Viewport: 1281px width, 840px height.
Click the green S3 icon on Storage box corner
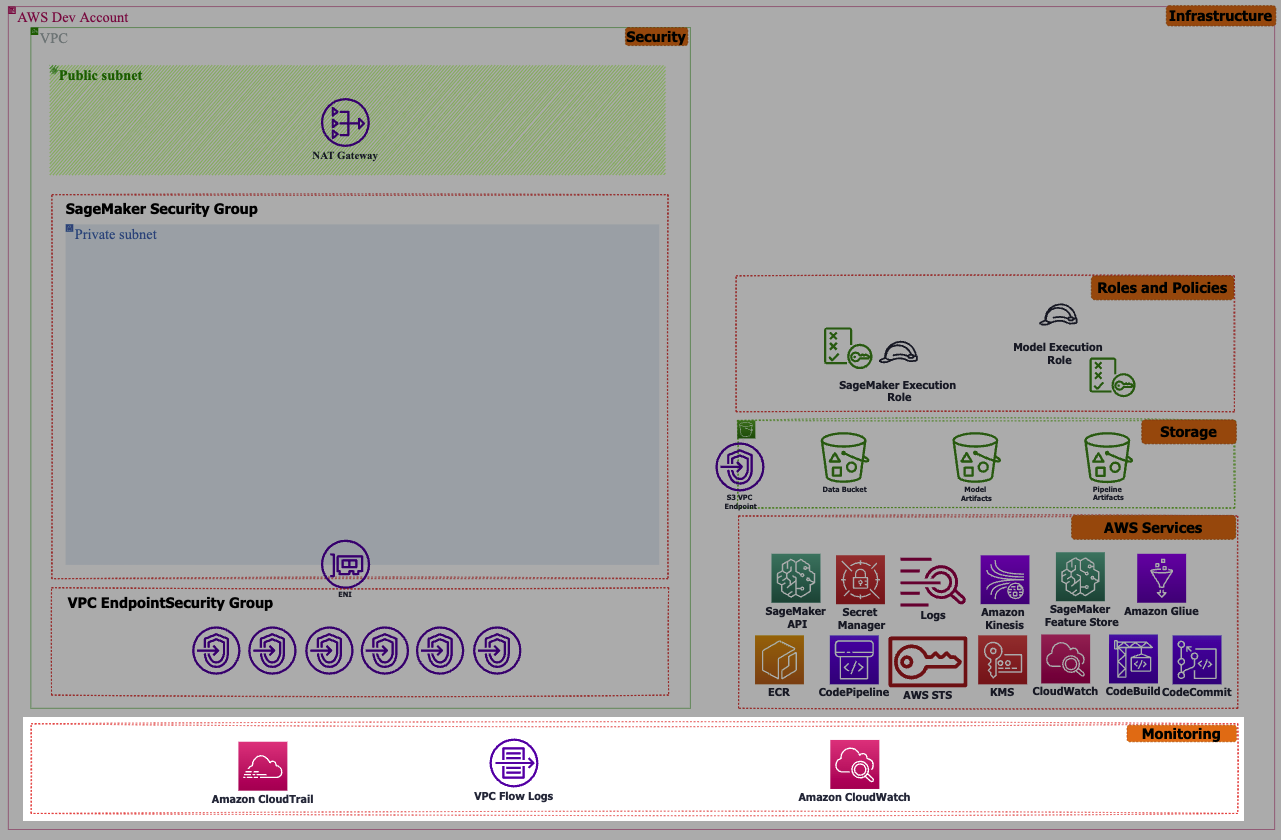[746, 429]
